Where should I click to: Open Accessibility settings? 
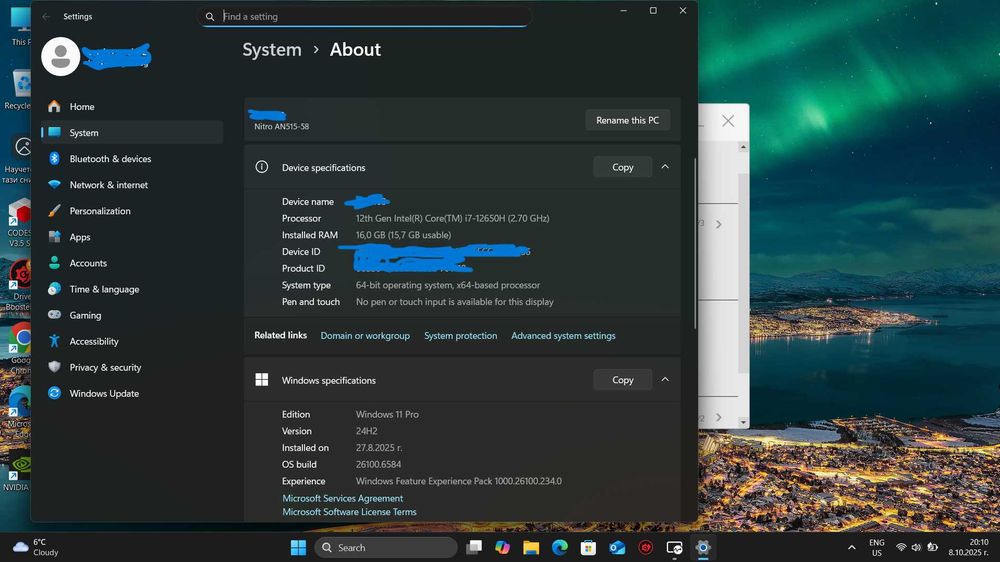133,341
